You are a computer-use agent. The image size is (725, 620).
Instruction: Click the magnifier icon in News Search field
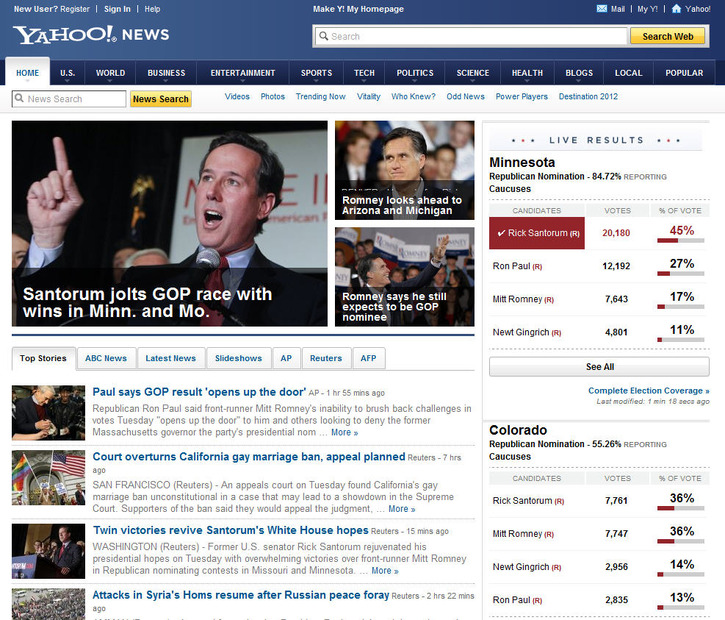[19, 98]
